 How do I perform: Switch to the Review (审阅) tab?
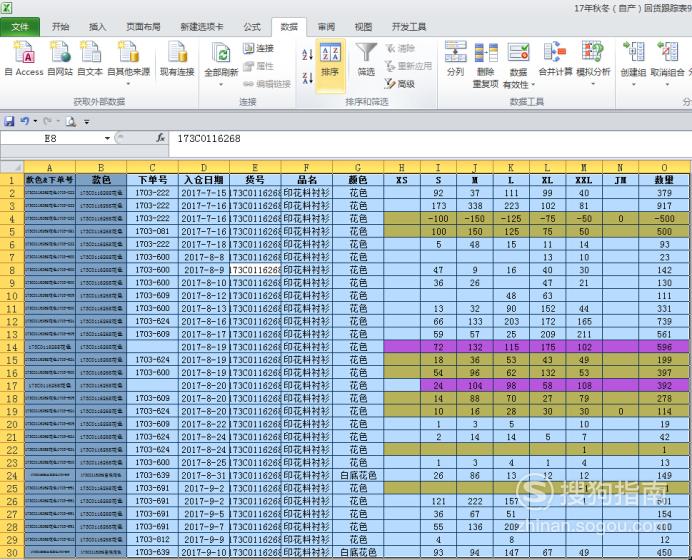(x=326, y=27)
